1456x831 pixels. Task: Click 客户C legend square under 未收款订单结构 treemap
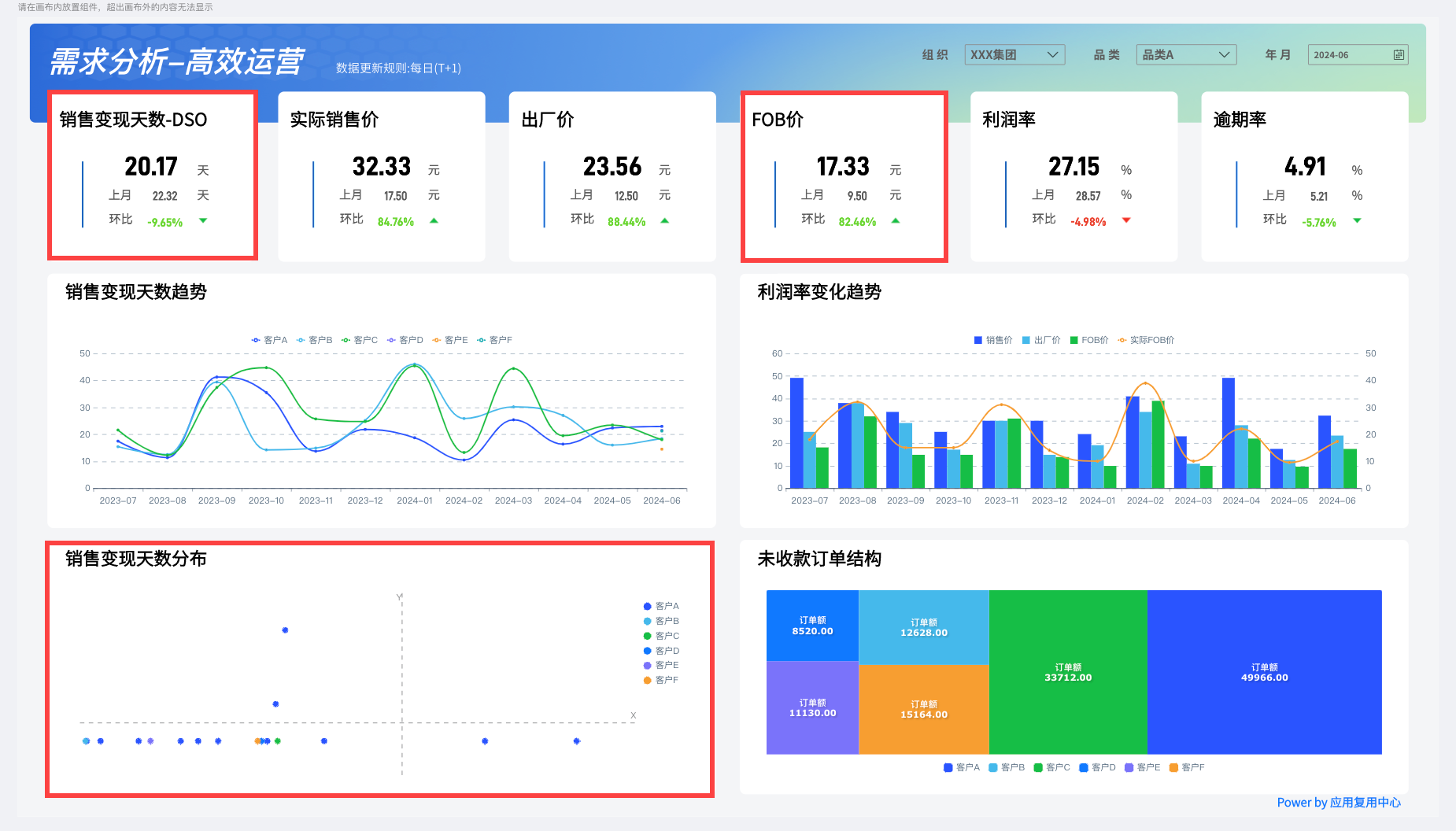point(1038,767)
